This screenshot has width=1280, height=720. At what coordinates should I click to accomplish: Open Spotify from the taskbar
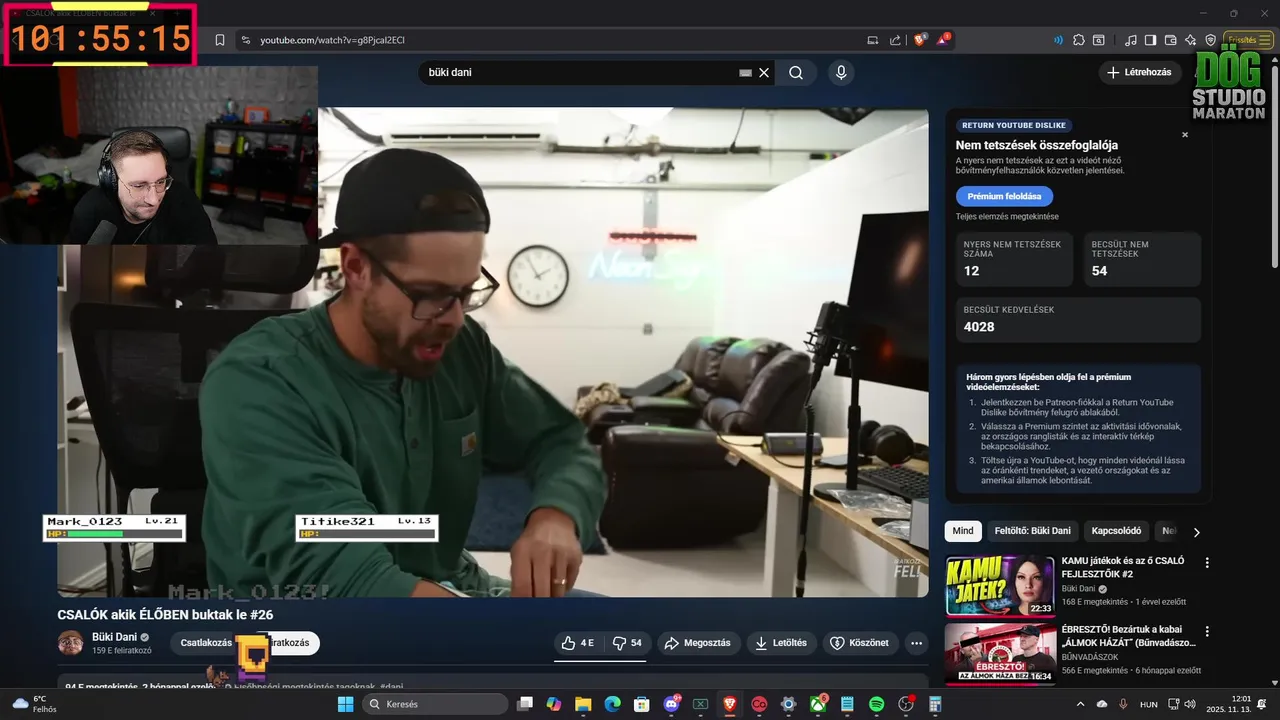tap(876, 704)
